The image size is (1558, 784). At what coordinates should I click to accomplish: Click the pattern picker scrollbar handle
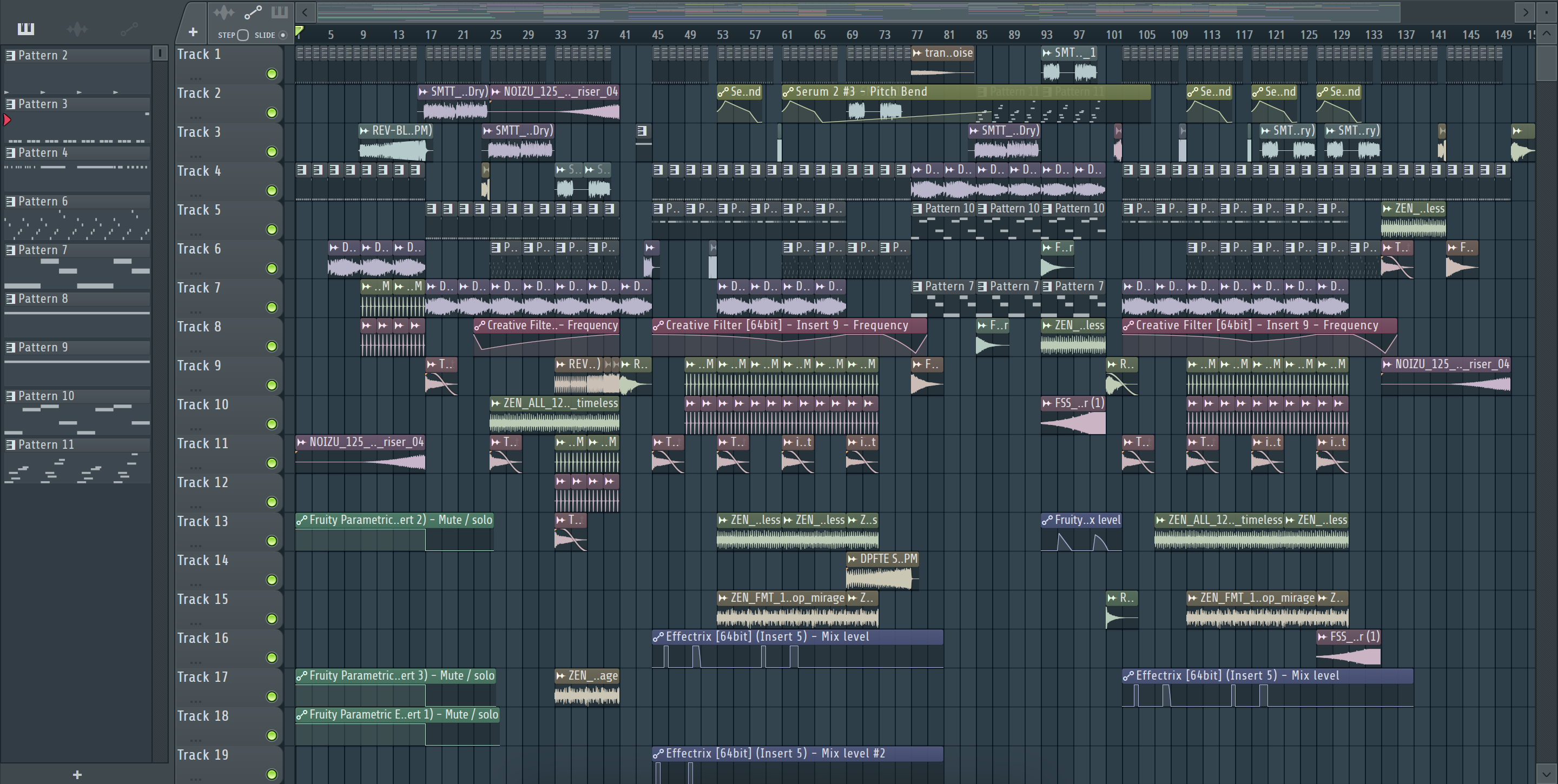pos(160,53)
